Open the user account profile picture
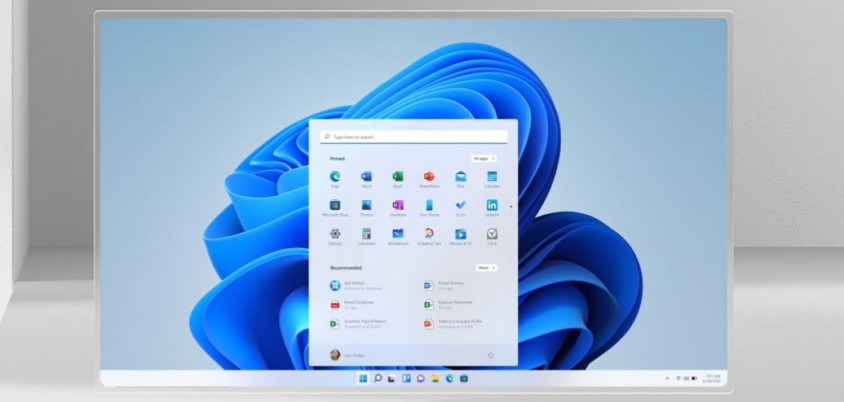844x402 pixels. pyautogui.click(x=335, y=355)
